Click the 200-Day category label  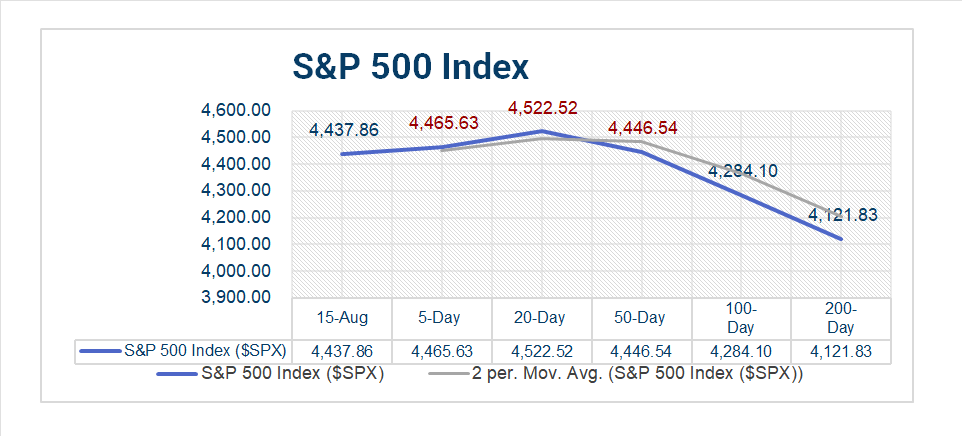(840, 318)
